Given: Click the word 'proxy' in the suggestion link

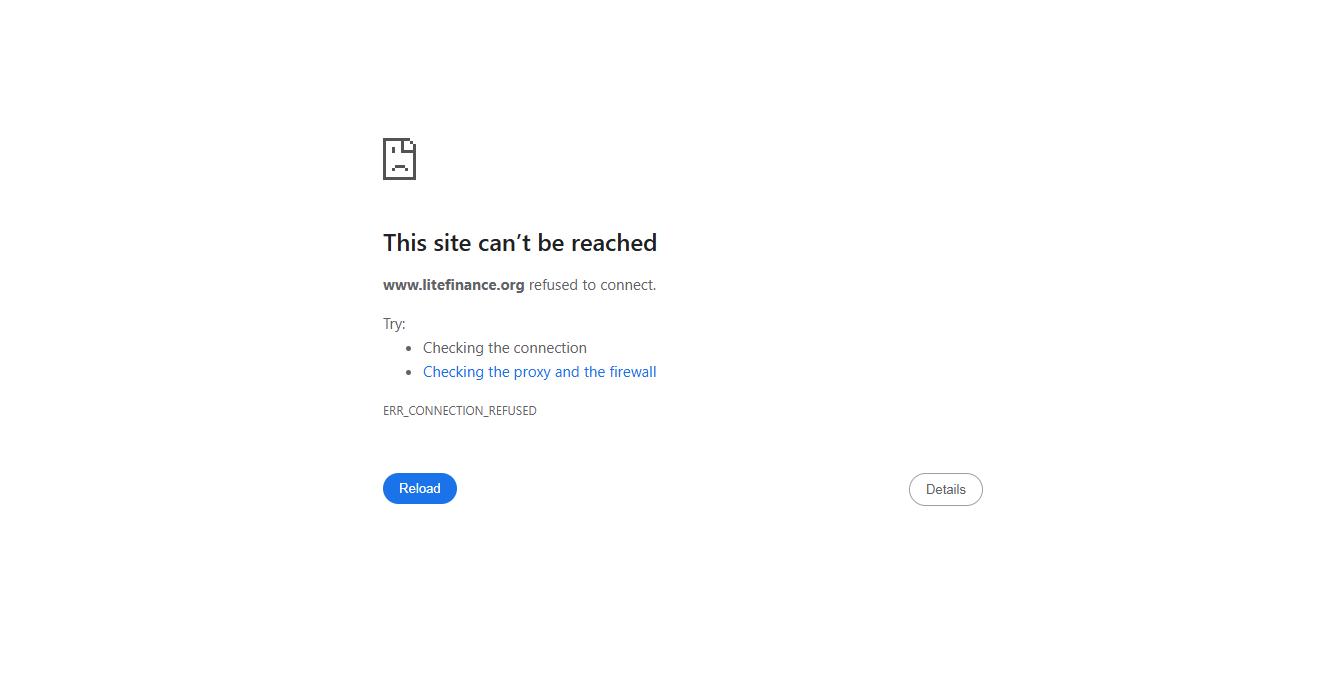Looking at the screenshot, I should point(532,372).
